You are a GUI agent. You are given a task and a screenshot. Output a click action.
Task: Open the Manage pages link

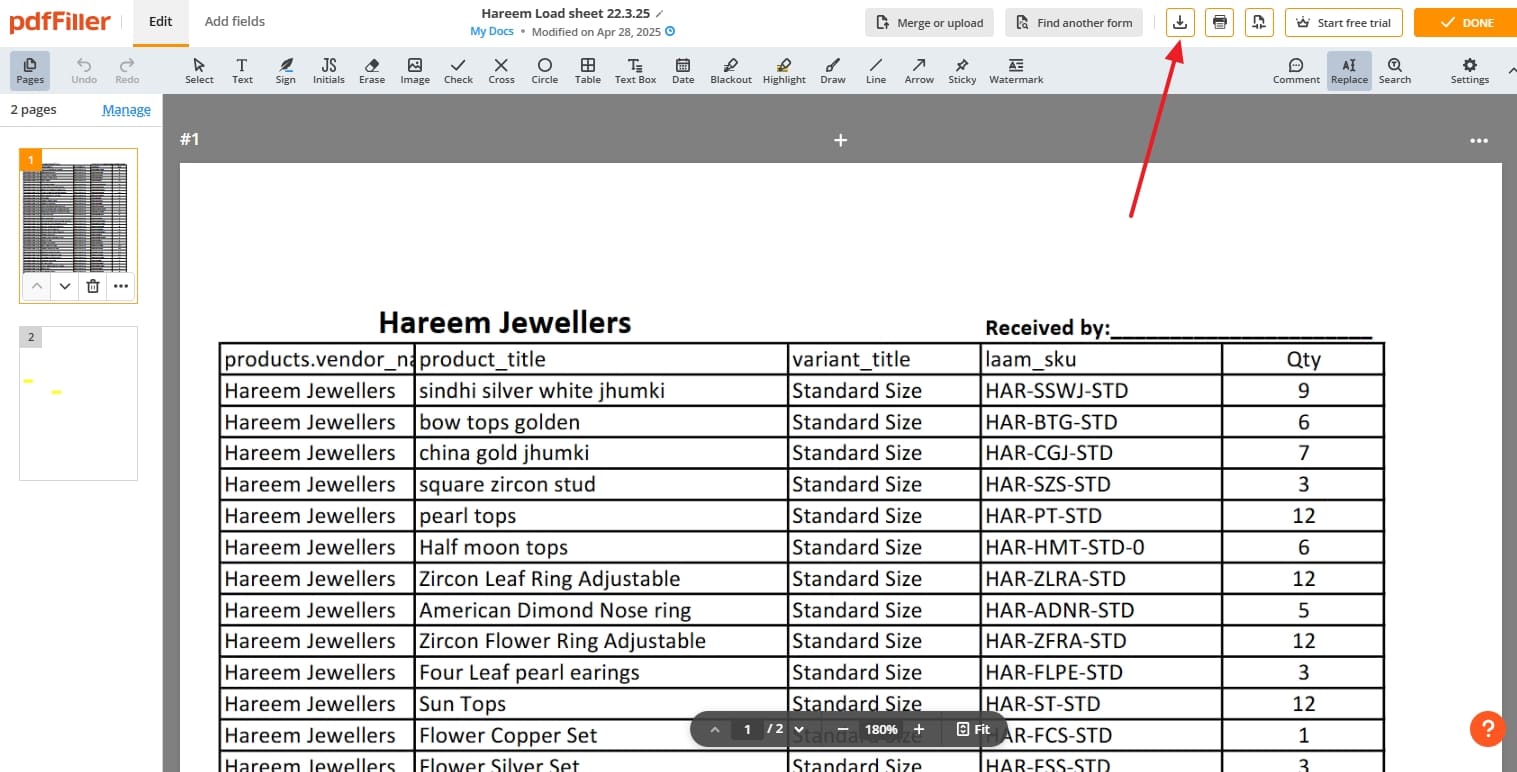click(x=126, y=110)
